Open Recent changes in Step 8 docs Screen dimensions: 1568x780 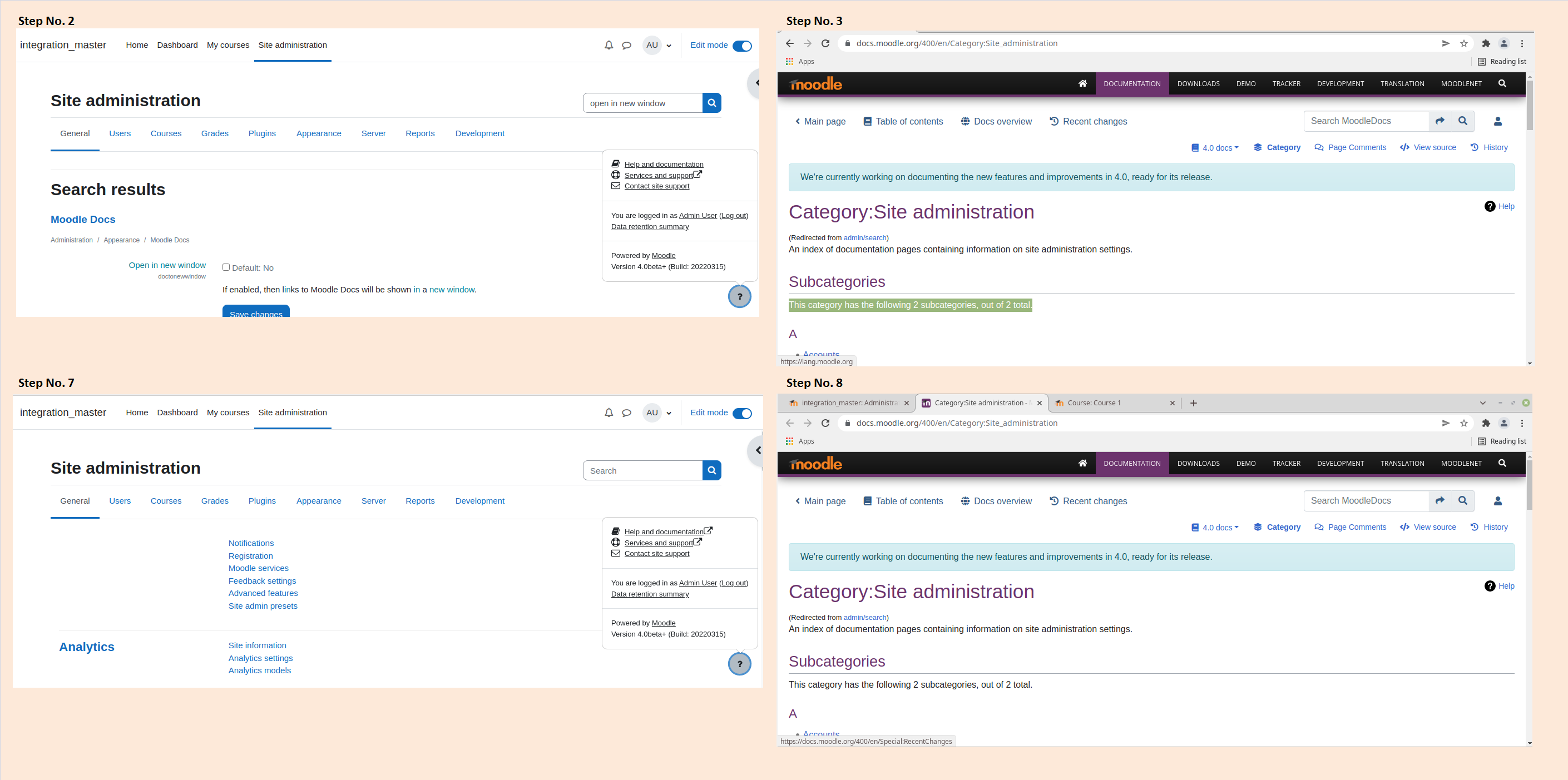tap(1089, 501)
